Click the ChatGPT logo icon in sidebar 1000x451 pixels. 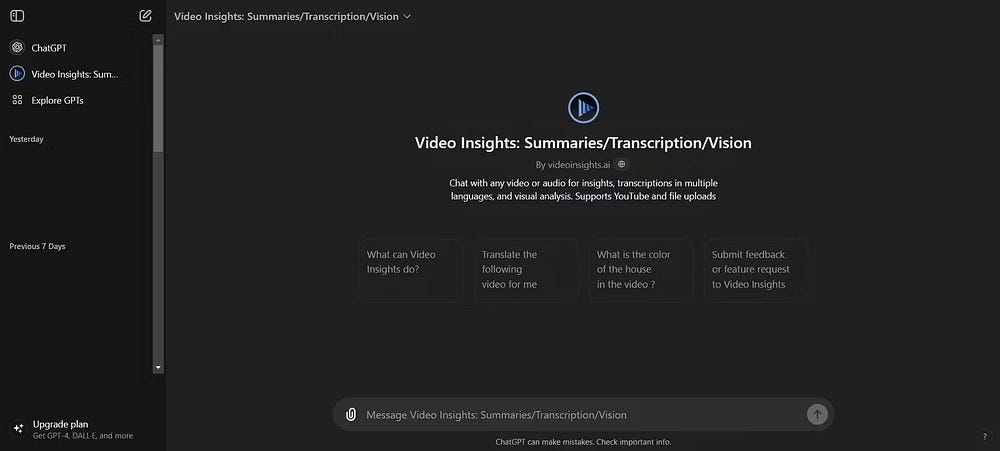click(17, 48)
